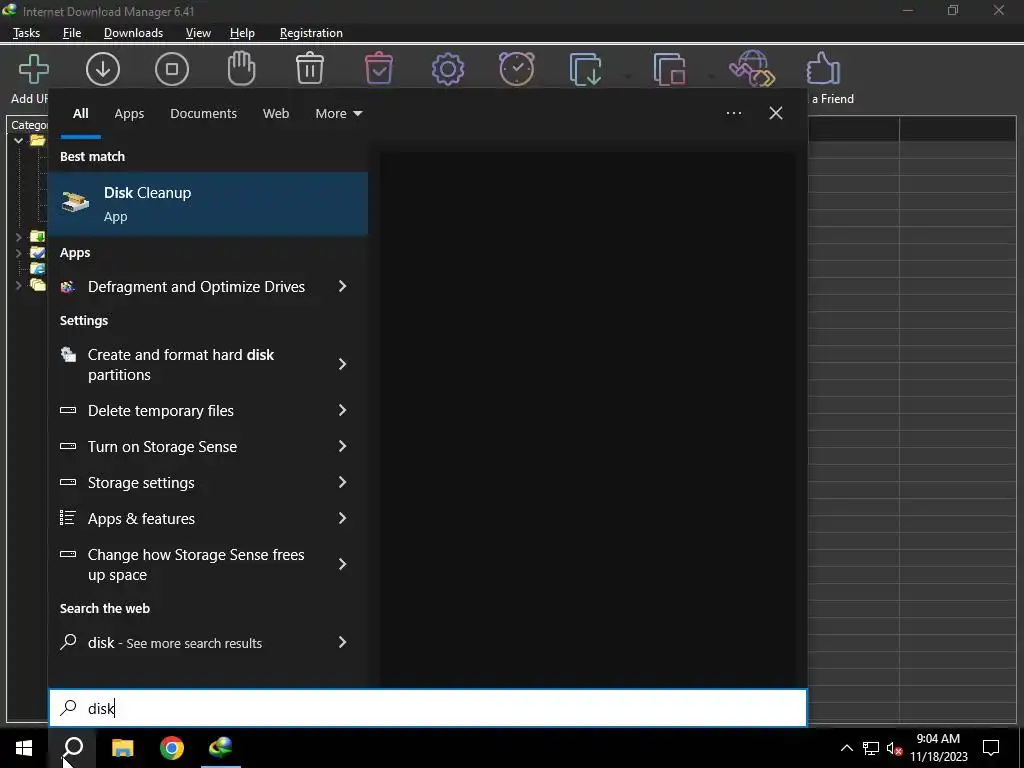Open Apps & features setting

(141, 519)
